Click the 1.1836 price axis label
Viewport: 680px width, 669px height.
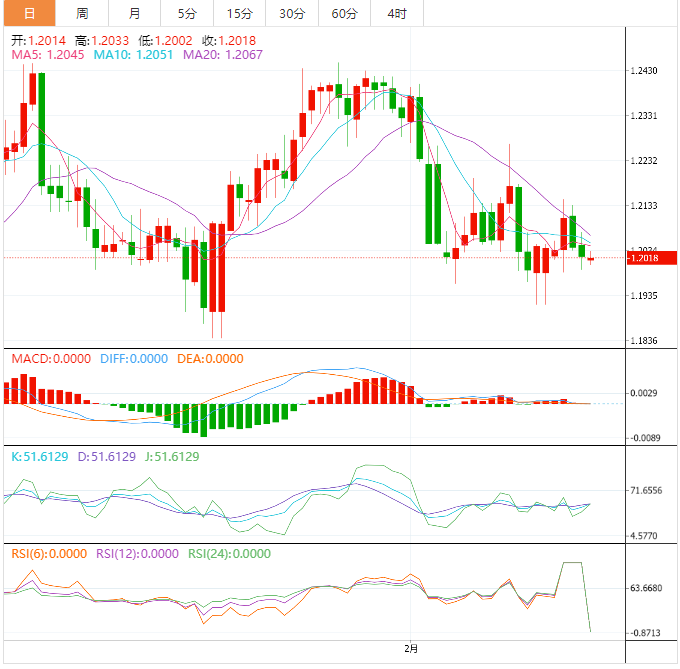pos(644,341)
